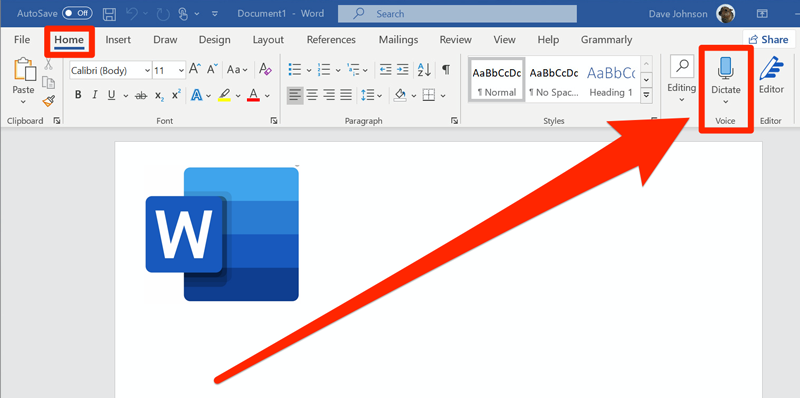Click the Touch/Mouse mode hand icon
Screen dimensions: 800x398
click(184, 14)
